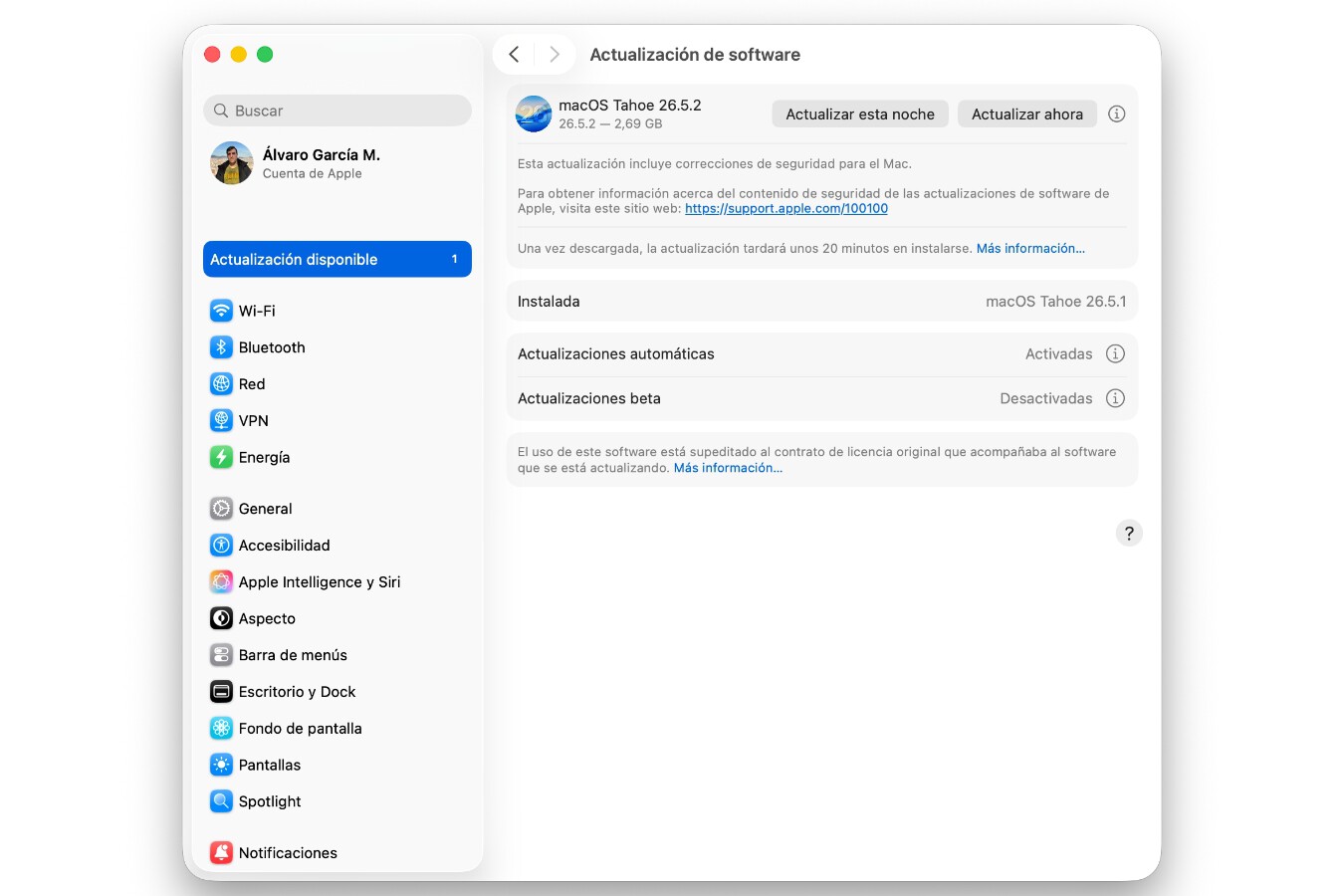Click the info icon next to Actualizar ahora
The width and height of the screenshot is (1344, 896).
[1117, 113]
